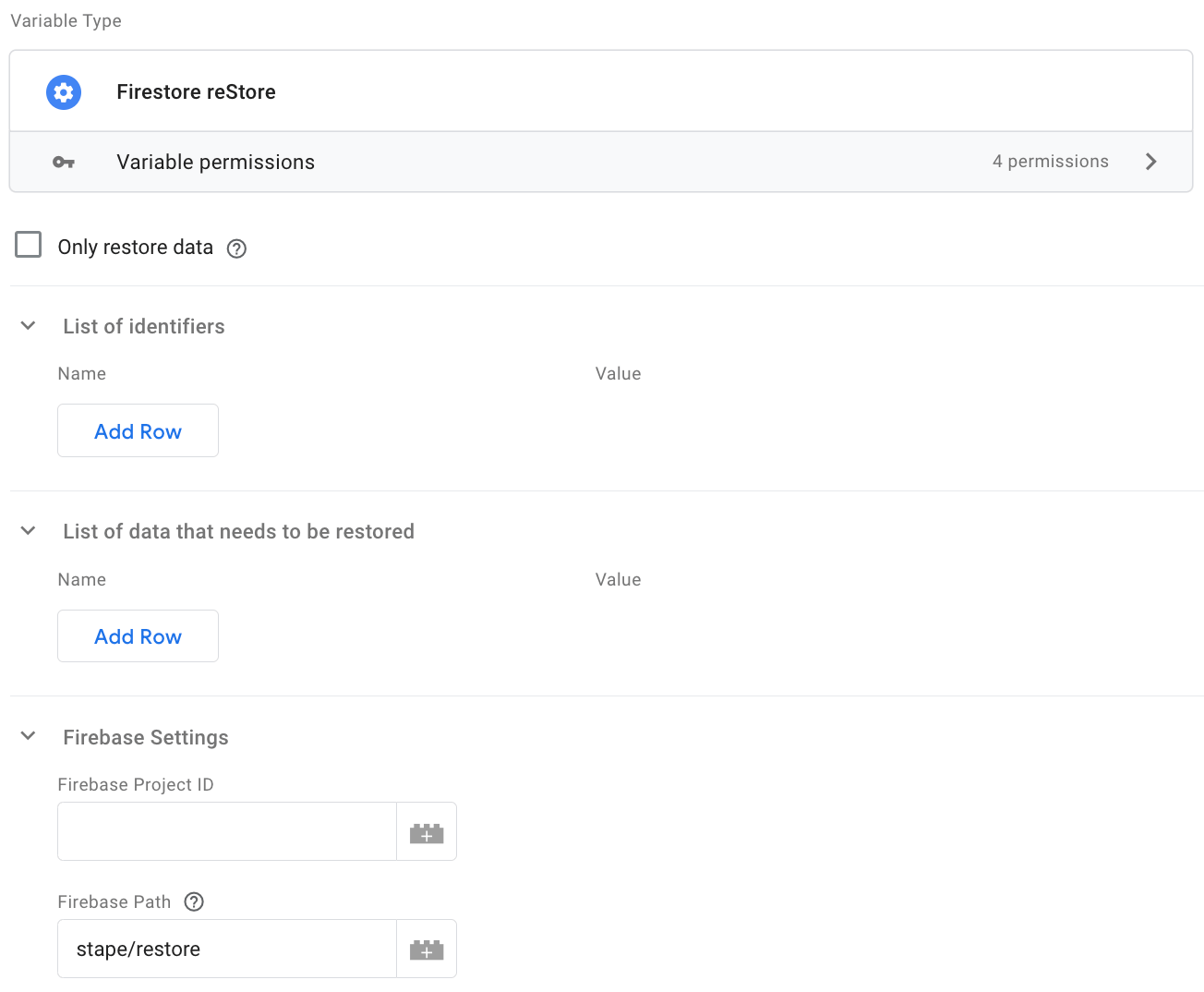1204x992 pixels.
Task: Click the List of identifiers heading
Action: pyautogui.click(x=144, y=326)
